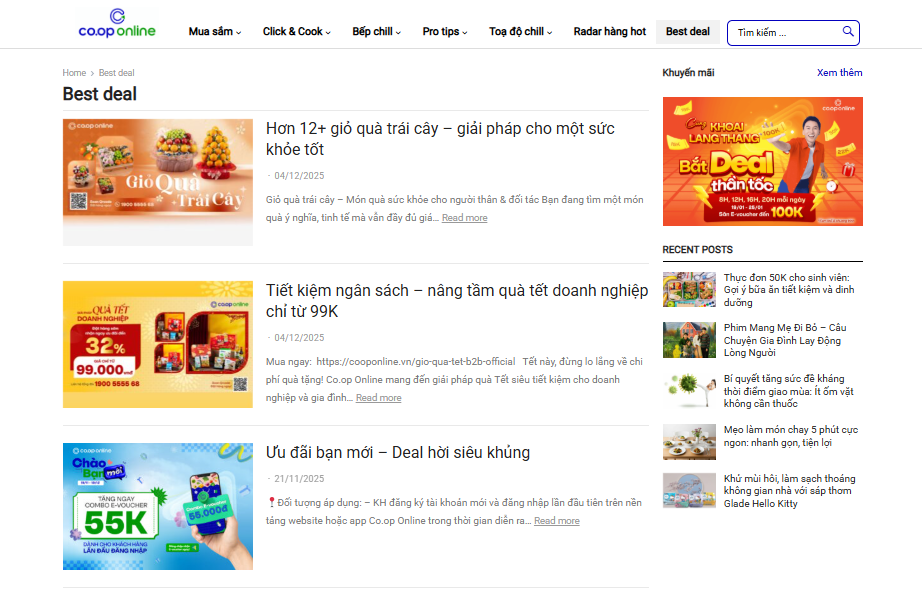Click the Bắt Deal thần tốc promo banner
Image resolution: width=922 pixels, height=599 pixels.
pos(762,161)
